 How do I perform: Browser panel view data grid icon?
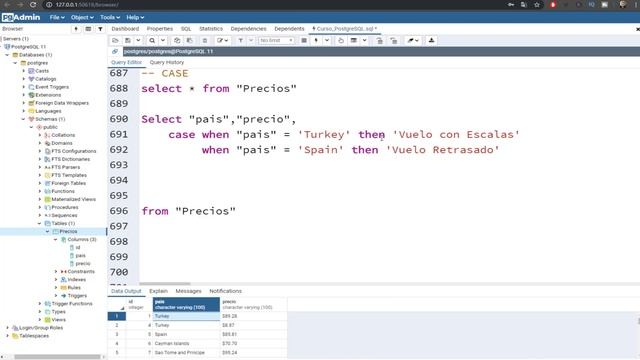click(88, 29)
